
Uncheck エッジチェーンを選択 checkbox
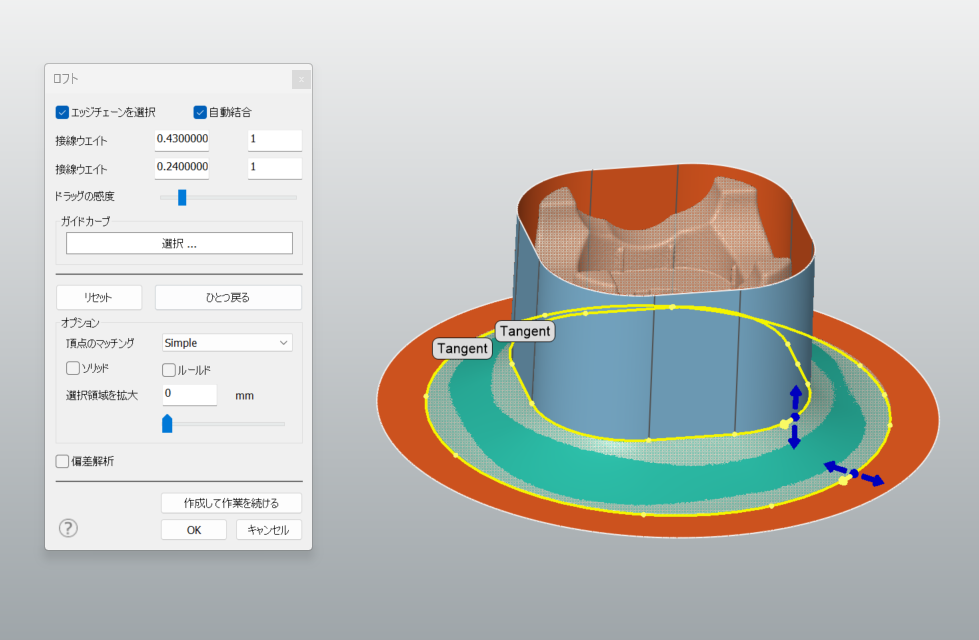coord(62,112)
